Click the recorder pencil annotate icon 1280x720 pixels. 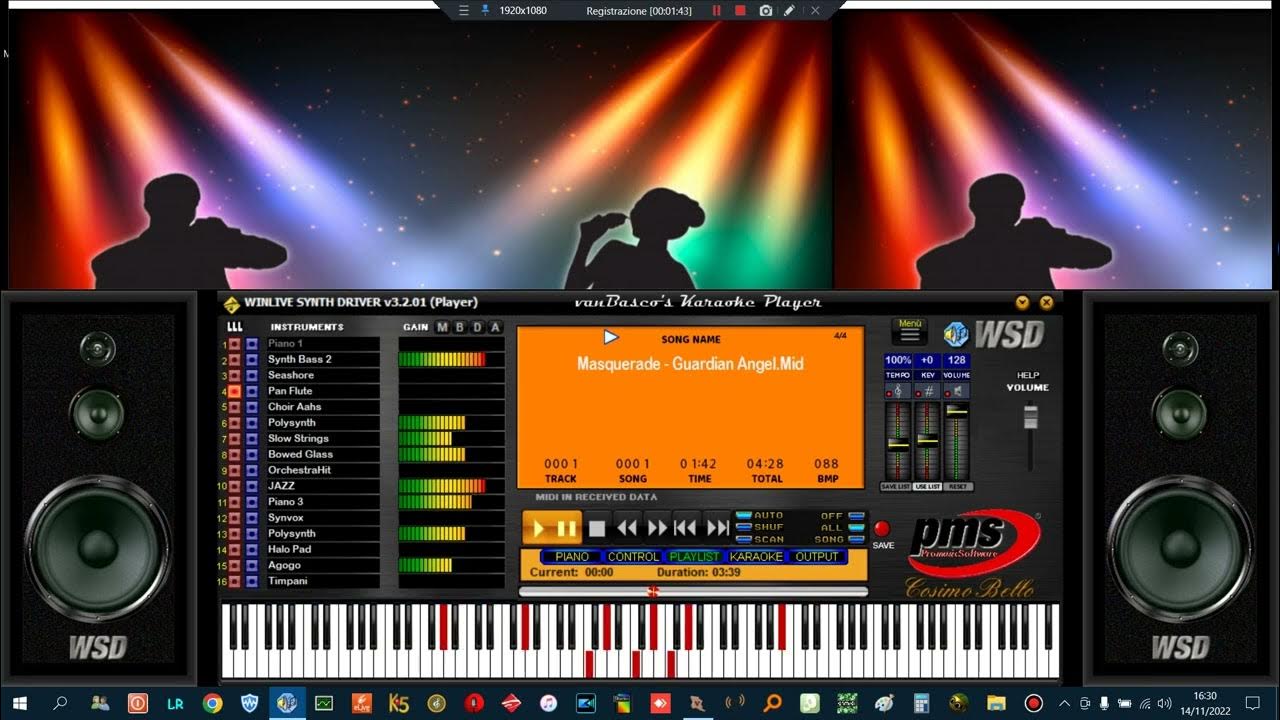(x=789, y=10)
